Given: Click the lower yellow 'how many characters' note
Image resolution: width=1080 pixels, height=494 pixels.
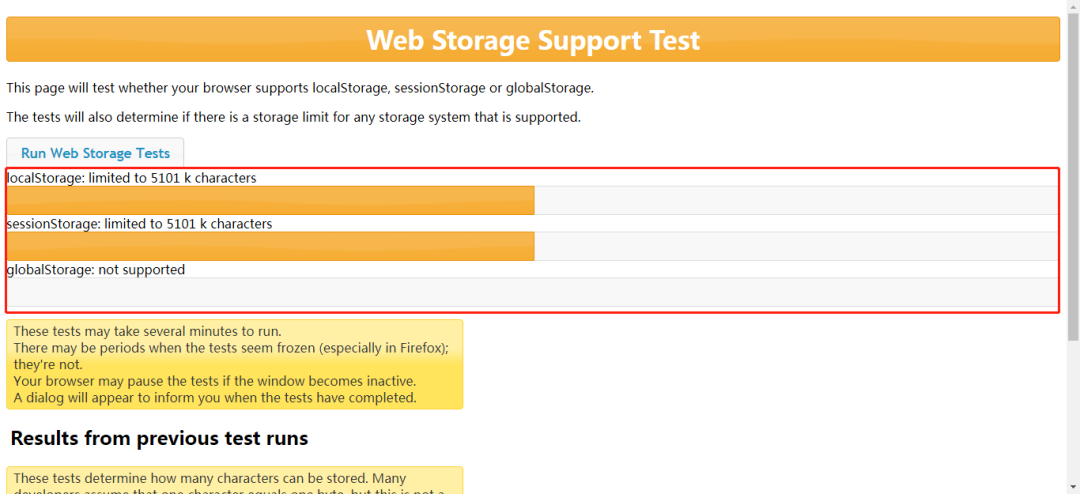Looking at the screenshot, I should (210, 479).
